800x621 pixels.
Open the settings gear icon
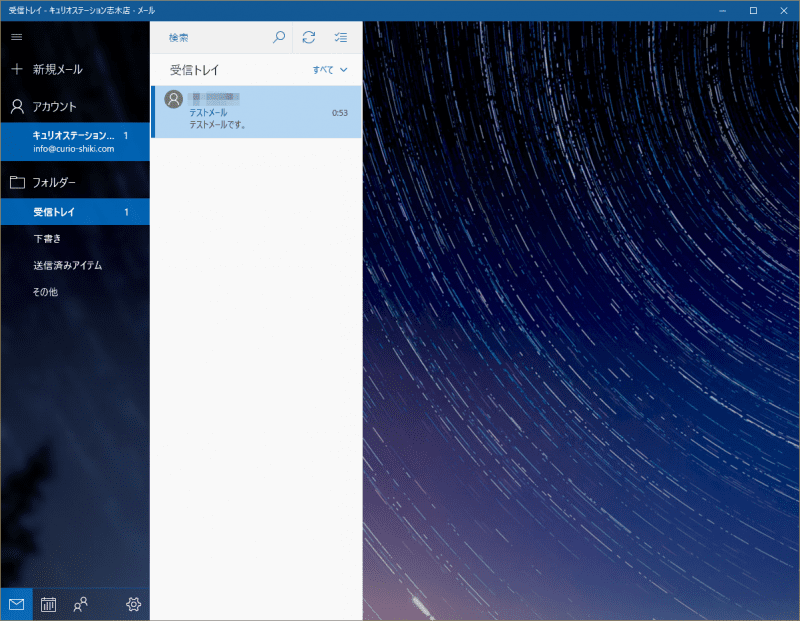[x=133, y=604]
